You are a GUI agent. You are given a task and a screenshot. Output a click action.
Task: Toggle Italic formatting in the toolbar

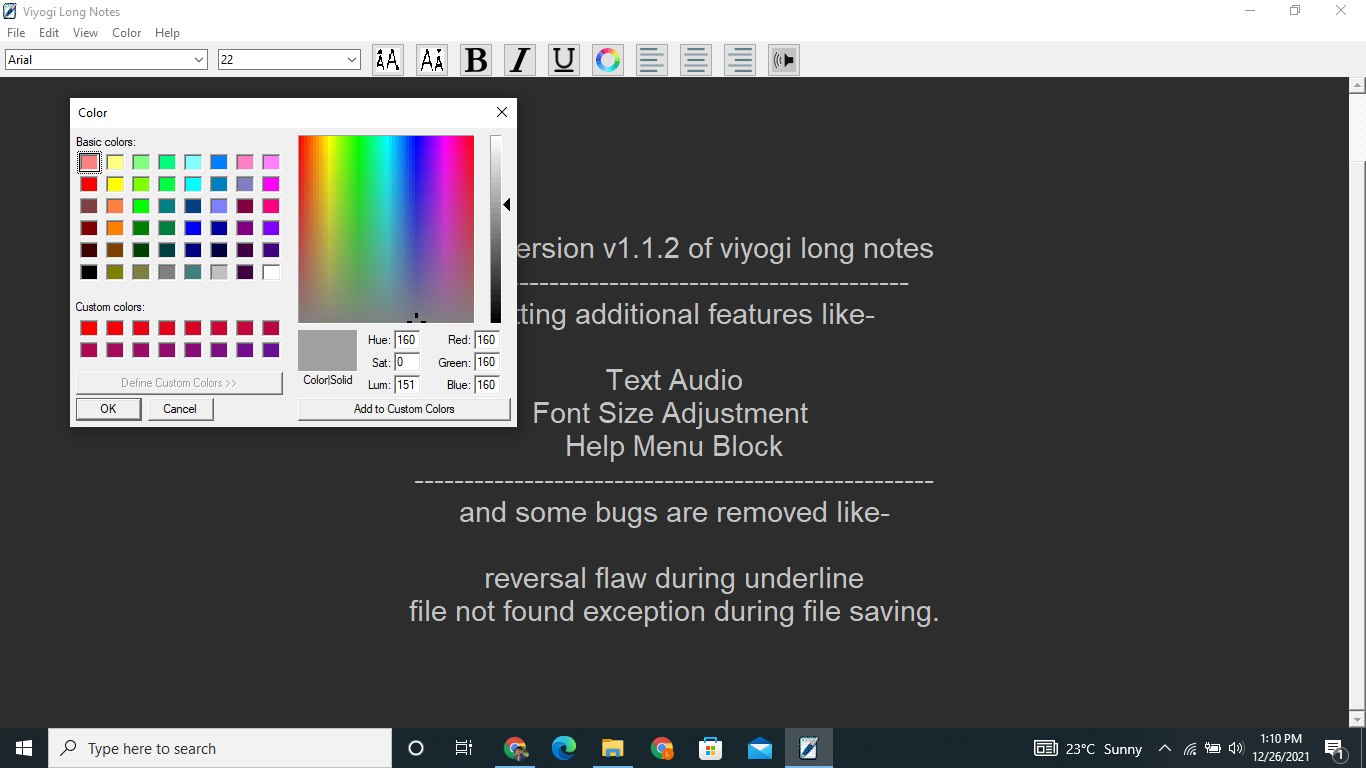(x=520, y=60)
